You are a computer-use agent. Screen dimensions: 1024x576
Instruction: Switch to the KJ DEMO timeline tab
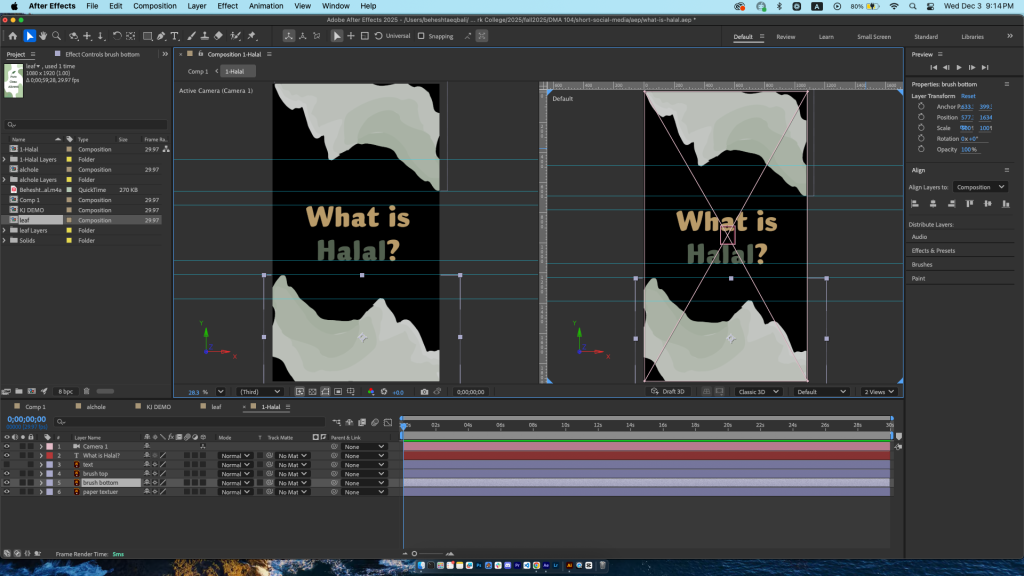[x=158, y=407]
